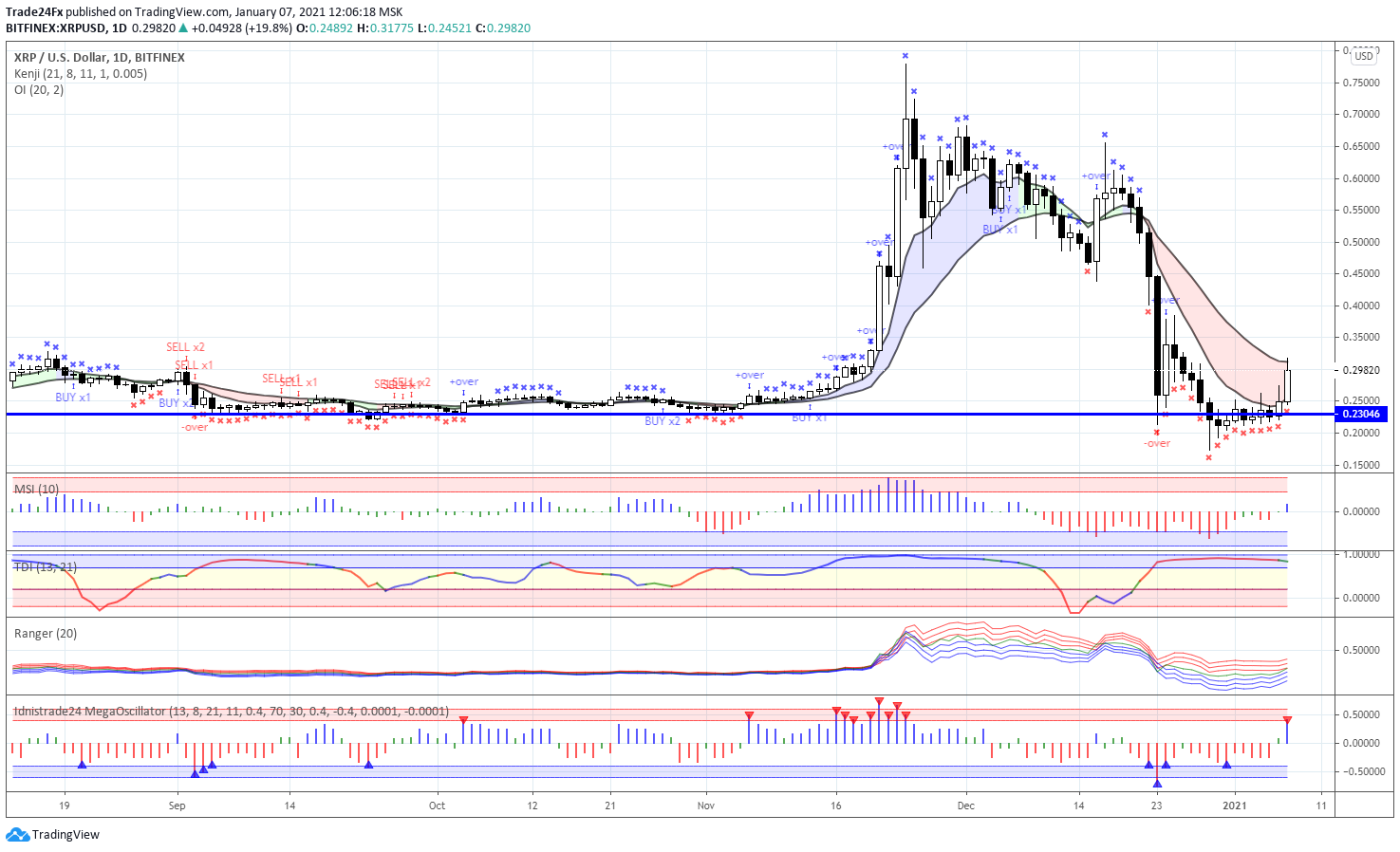
Task: Click the 12 date label on time axis
Action: tap(532, 806)
